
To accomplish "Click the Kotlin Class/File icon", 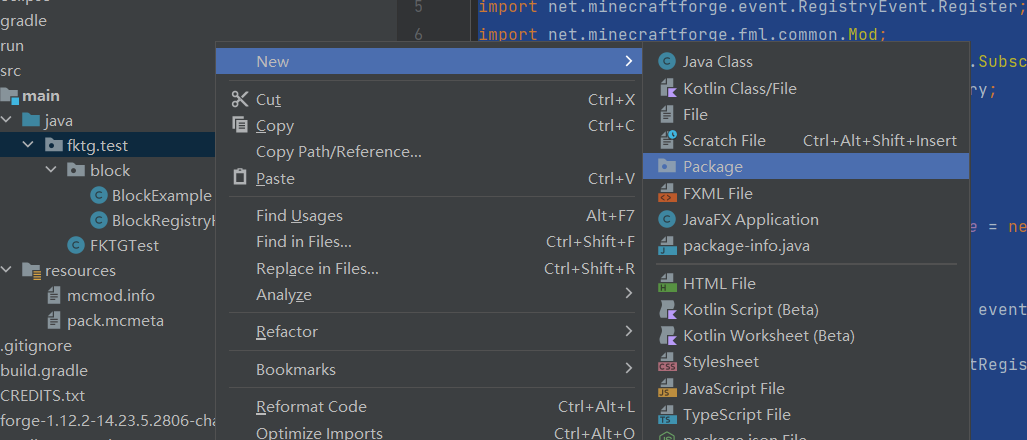I will pos(667,88).
